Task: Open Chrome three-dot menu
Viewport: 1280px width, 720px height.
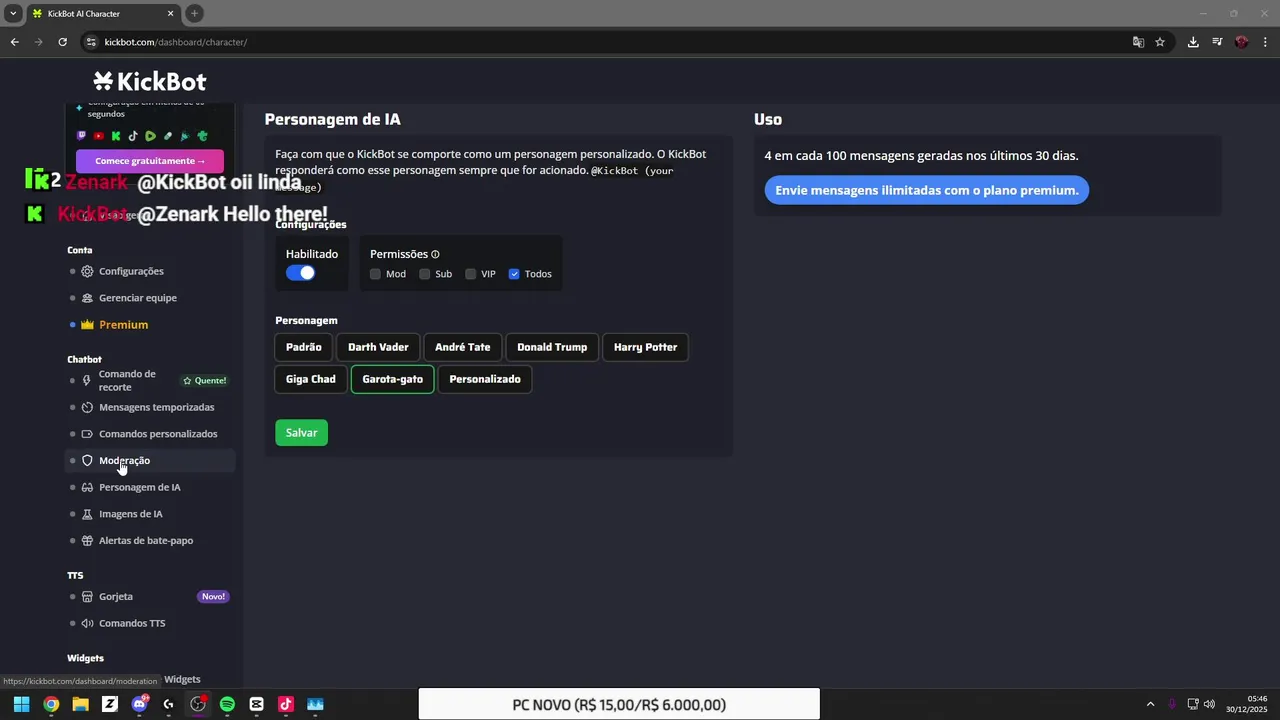Action: pyautogui.click(x=1266, y=42)
